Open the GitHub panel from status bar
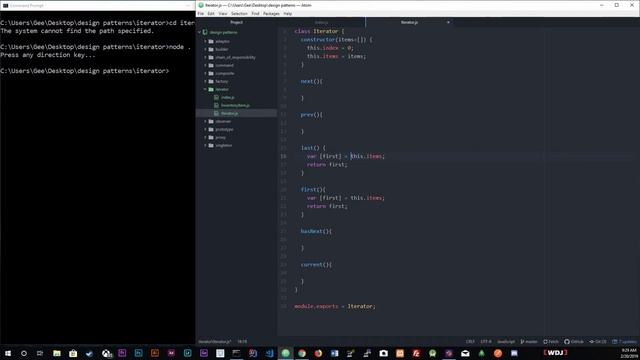The height and width of the screenshot is (360, 640). [x=574, y=342]
